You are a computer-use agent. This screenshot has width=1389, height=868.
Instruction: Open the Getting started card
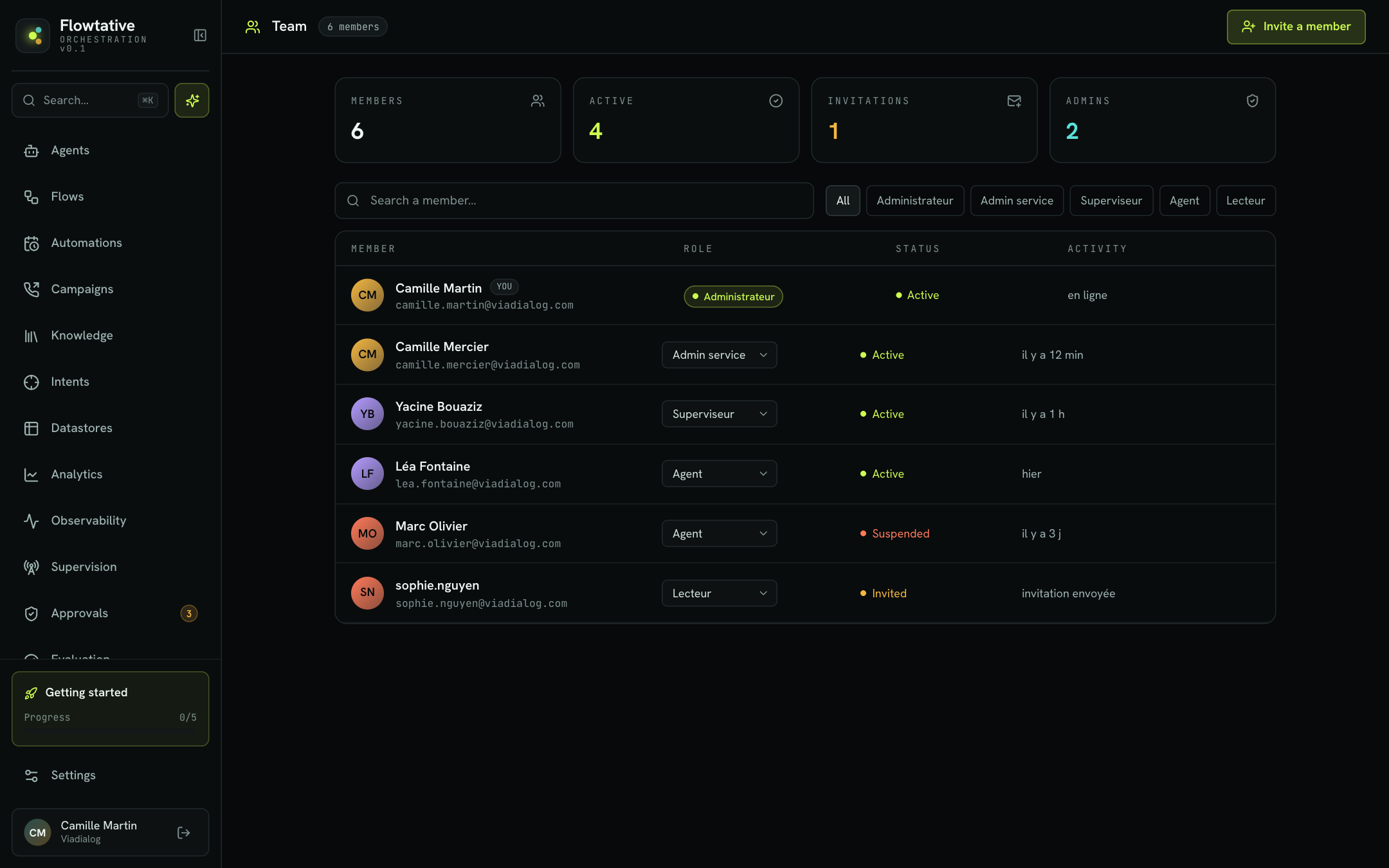110,709
